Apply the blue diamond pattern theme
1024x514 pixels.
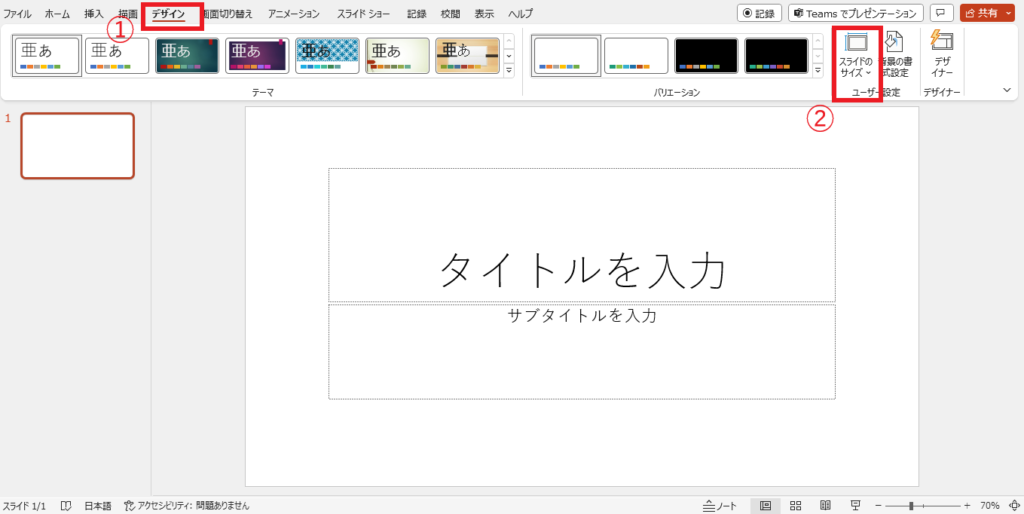click(x=327, y=56)
